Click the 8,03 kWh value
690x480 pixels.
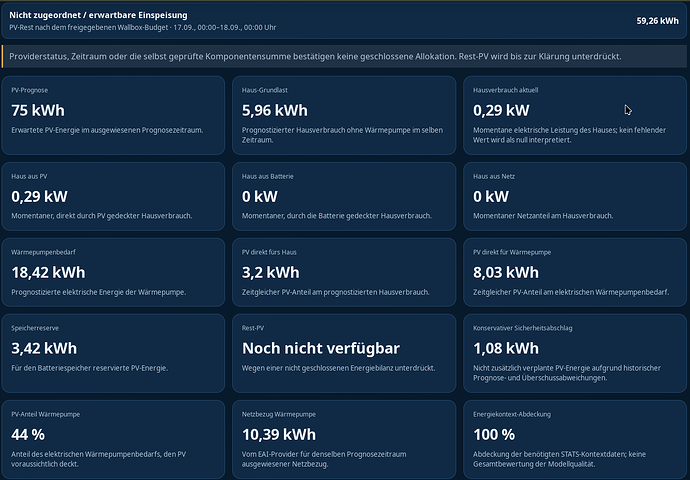coord(506,272)
